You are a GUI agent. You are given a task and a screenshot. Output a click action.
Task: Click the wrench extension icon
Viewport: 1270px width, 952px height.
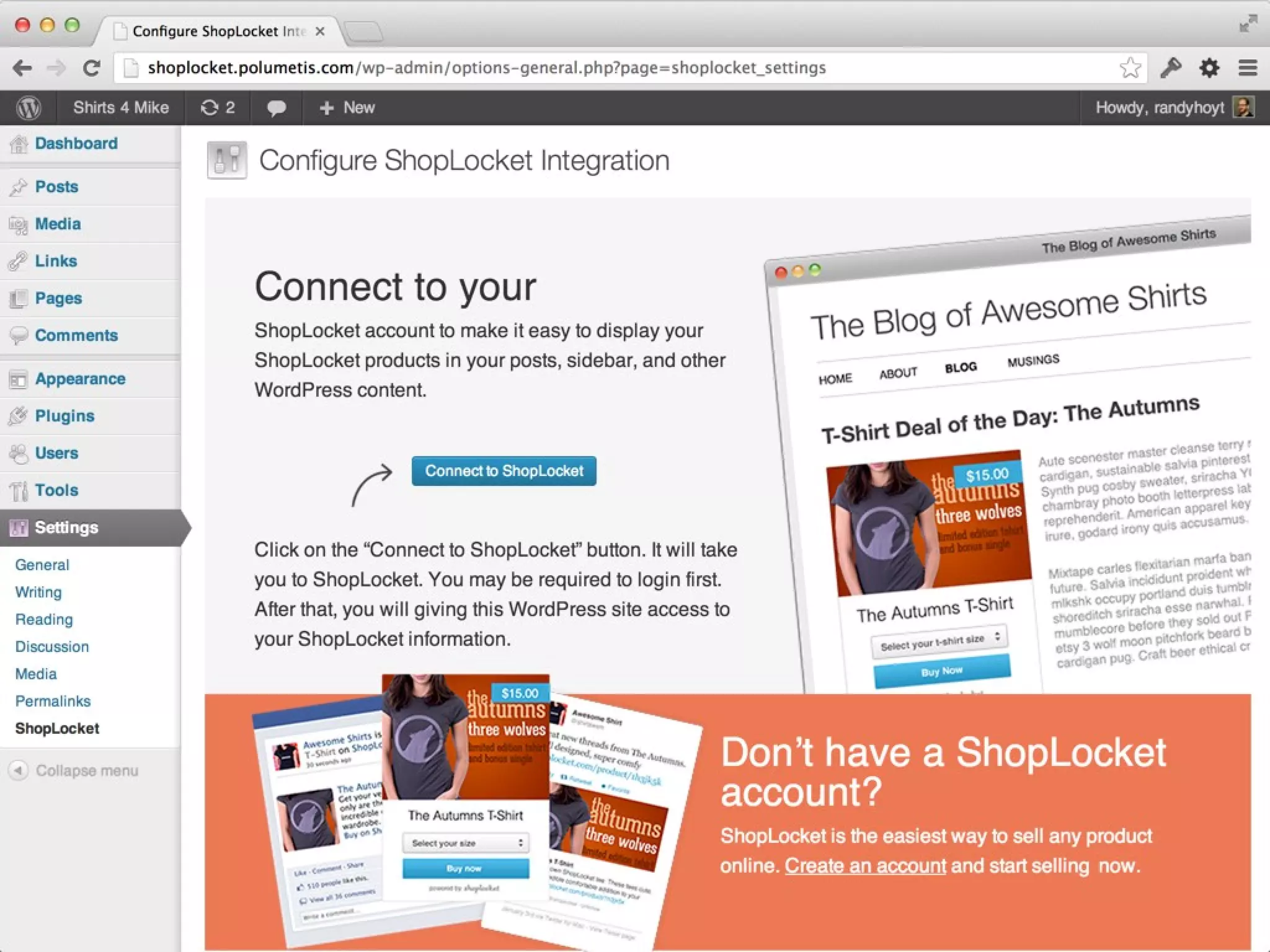pos(1171,68)
